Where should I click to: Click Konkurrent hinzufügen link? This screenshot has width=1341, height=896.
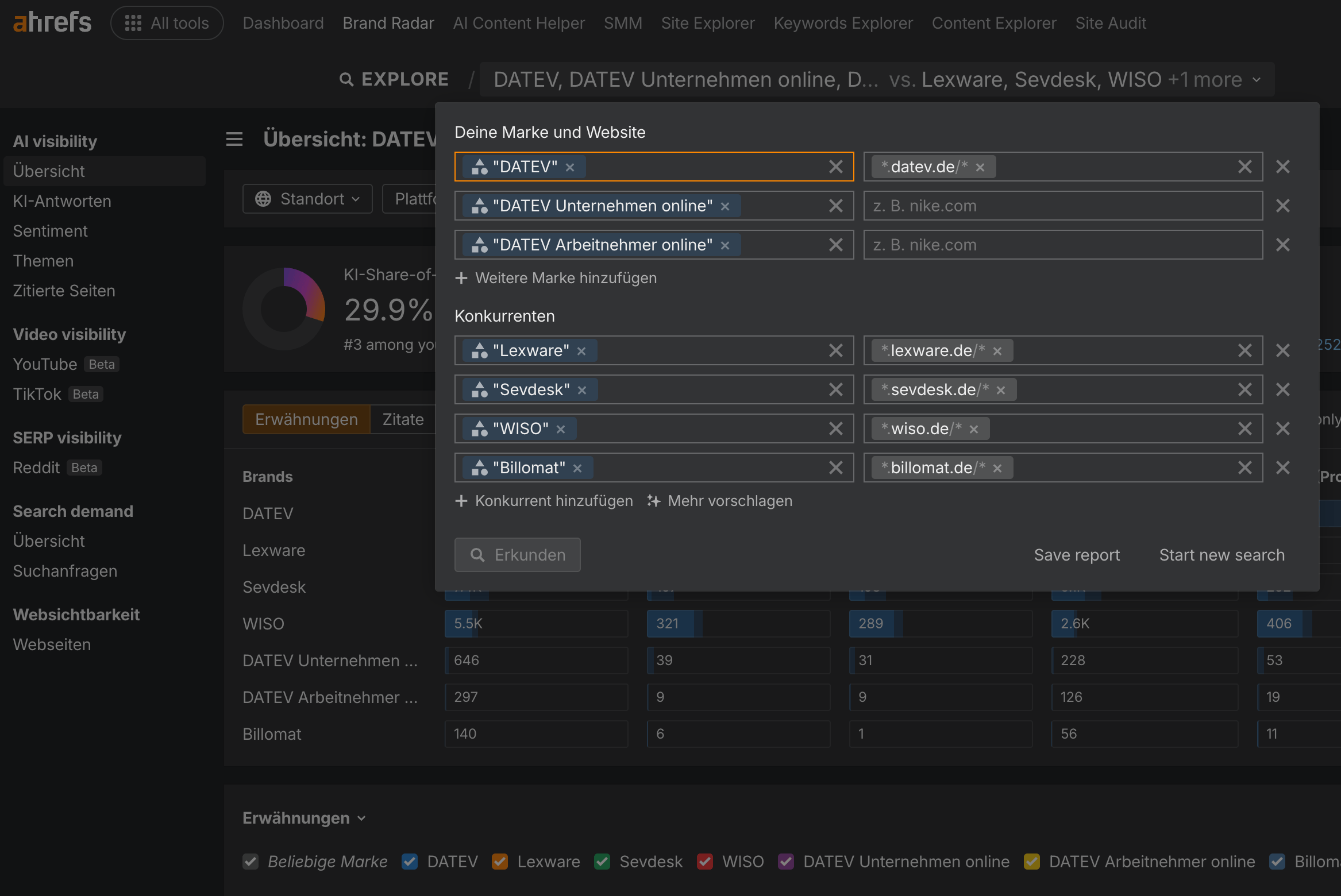coord(544,501)
